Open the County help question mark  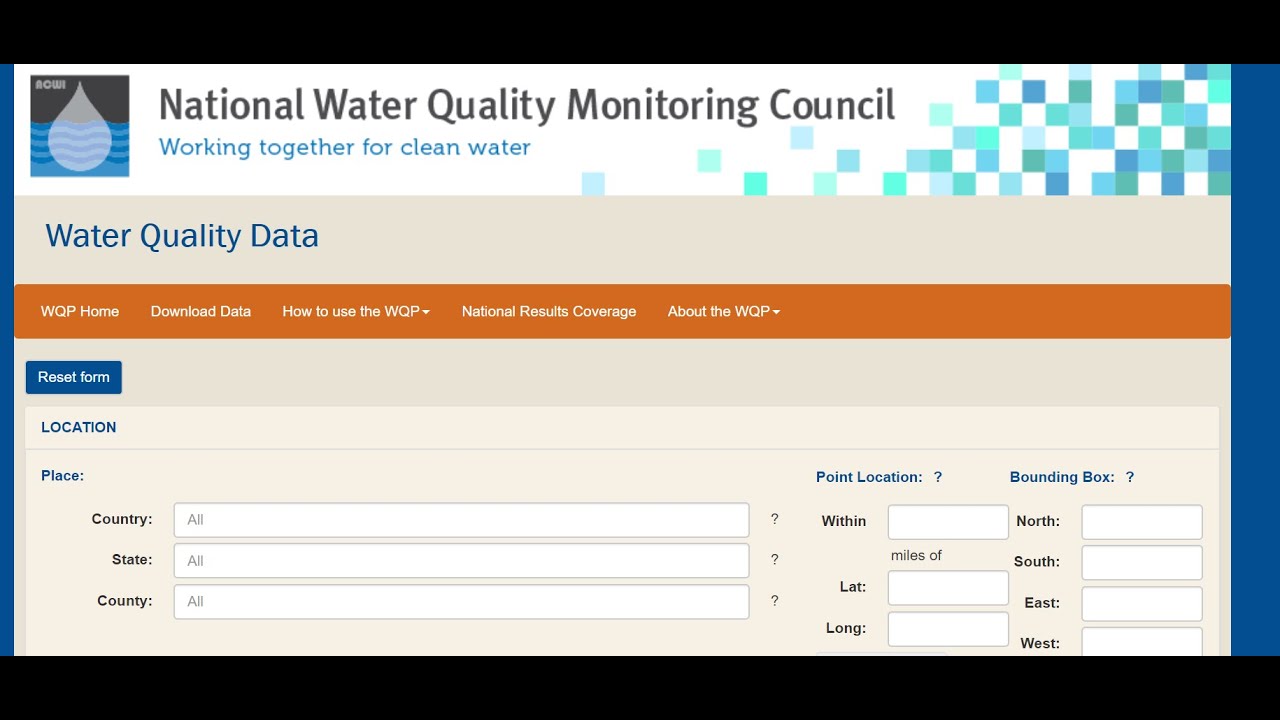pos(774,601)
